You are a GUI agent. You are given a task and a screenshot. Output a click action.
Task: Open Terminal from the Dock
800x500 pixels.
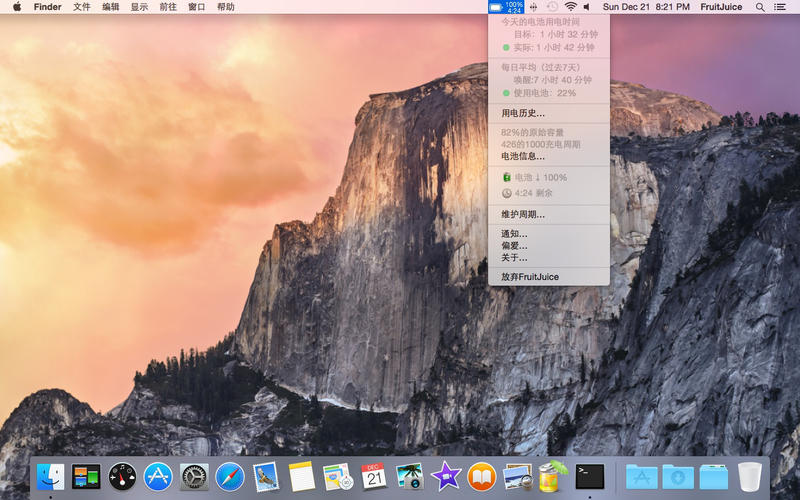590,477
